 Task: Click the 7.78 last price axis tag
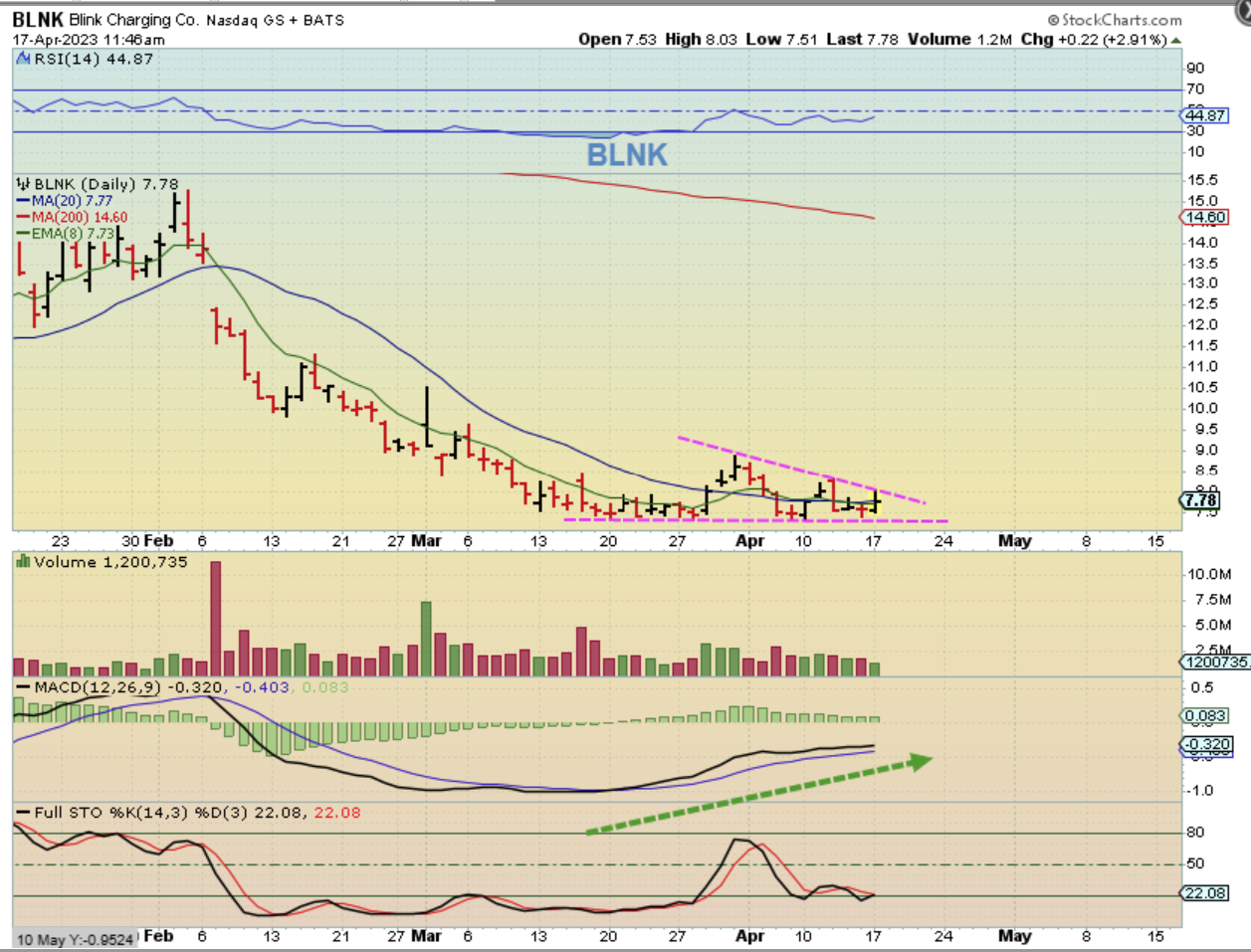[1201, 499]
